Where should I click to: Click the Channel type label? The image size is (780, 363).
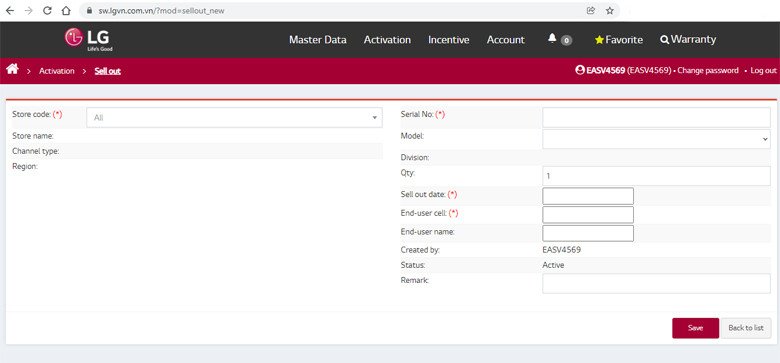(x=35, y=151)
